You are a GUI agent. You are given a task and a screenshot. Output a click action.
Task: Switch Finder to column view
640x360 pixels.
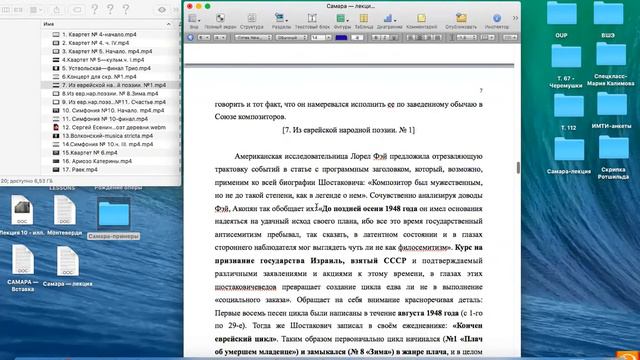point(6,10)
